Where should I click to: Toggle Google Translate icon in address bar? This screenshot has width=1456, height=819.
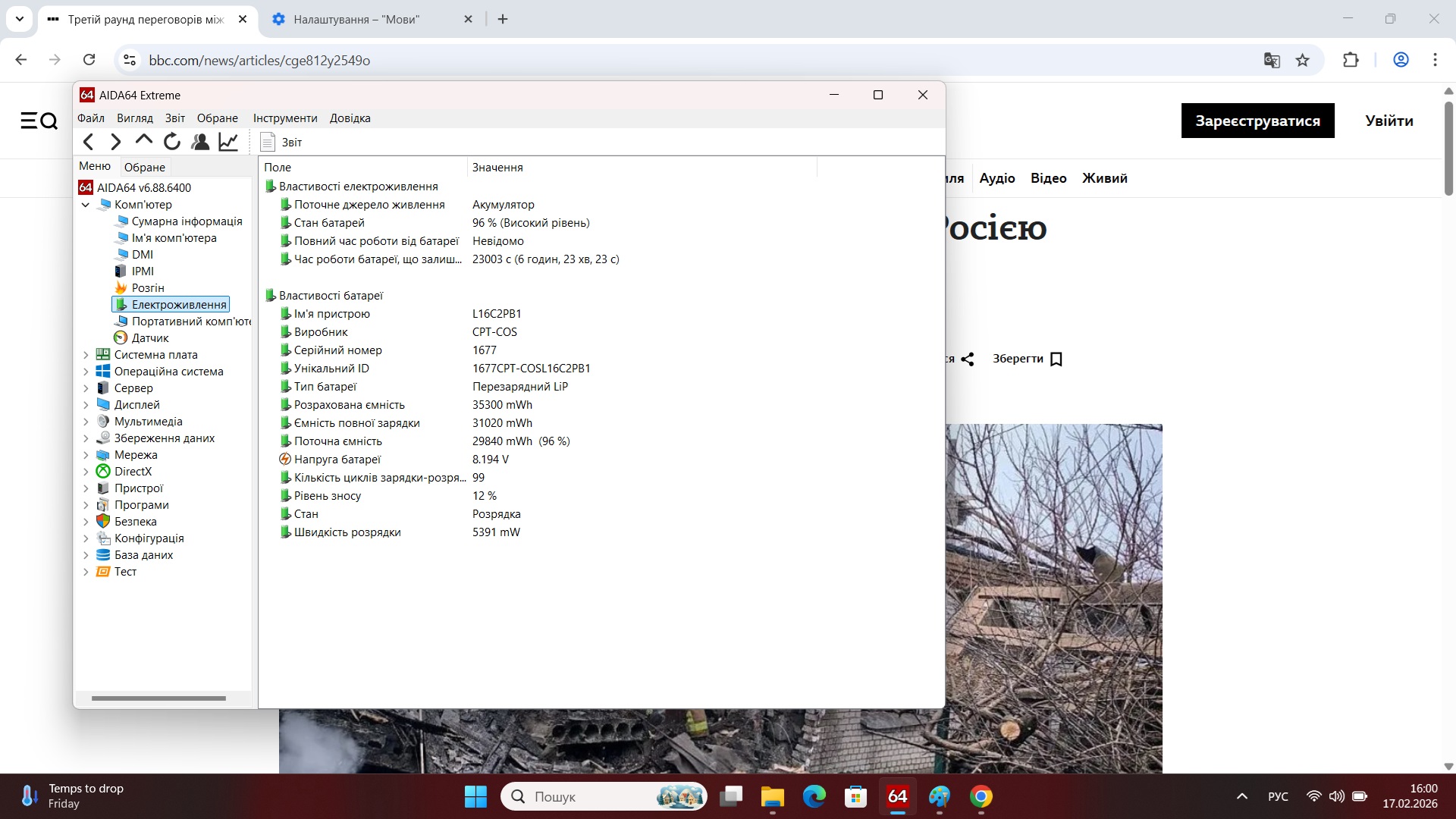click(x=1272, y=60)
